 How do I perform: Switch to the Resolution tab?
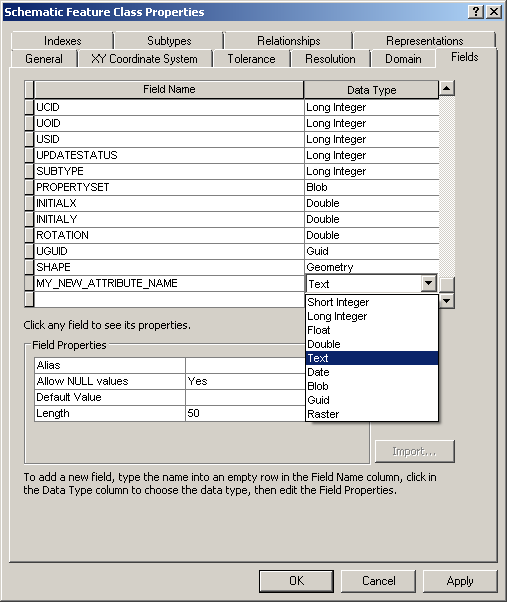330,59
